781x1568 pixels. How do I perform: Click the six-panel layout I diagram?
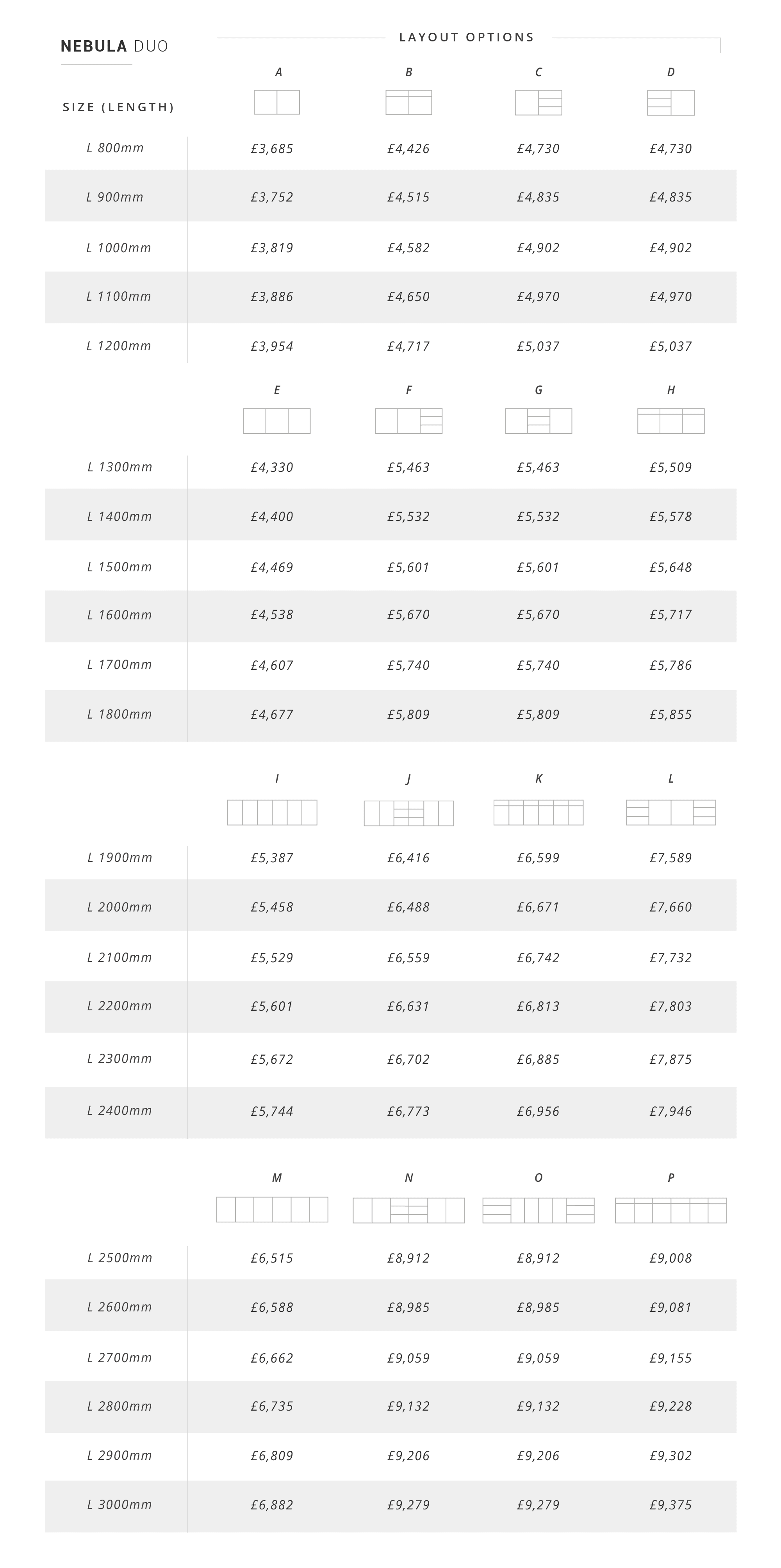click(x=272, y=812)
